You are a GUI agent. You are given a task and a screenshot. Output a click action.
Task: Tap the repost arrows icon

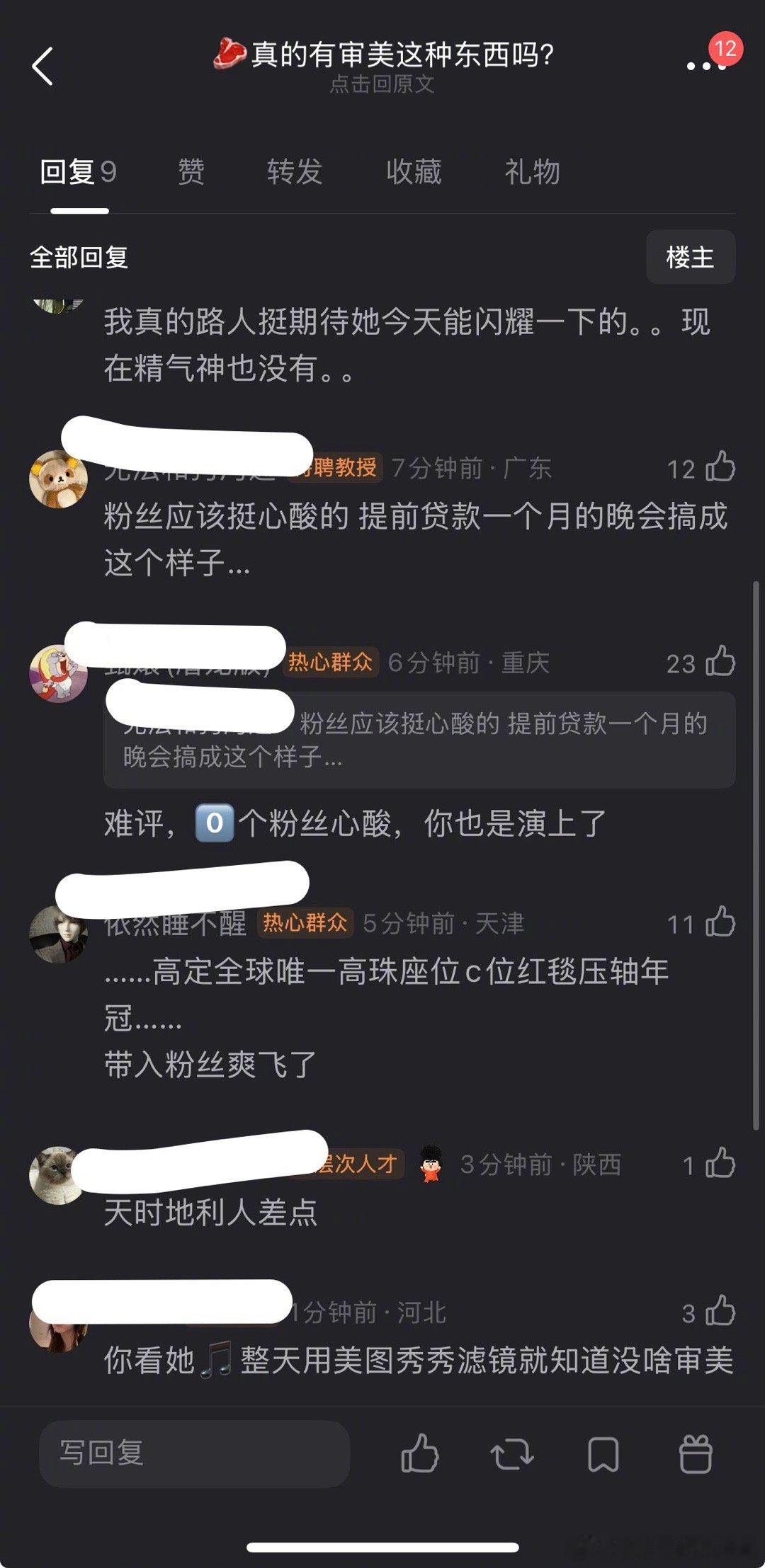pos(511,1454)
